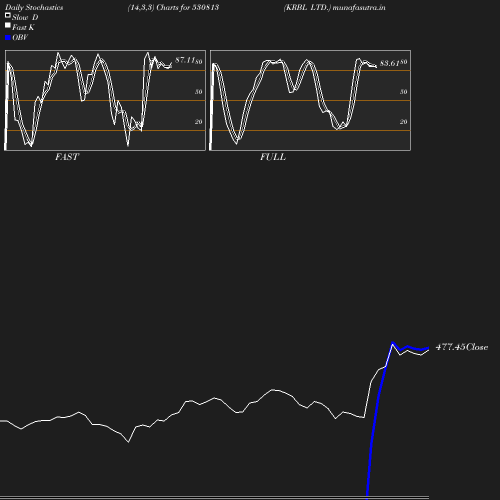Click the FULL stochastic chart panel
The height and width of the screenshot is (500, 500).
click(x=310, y=100)
